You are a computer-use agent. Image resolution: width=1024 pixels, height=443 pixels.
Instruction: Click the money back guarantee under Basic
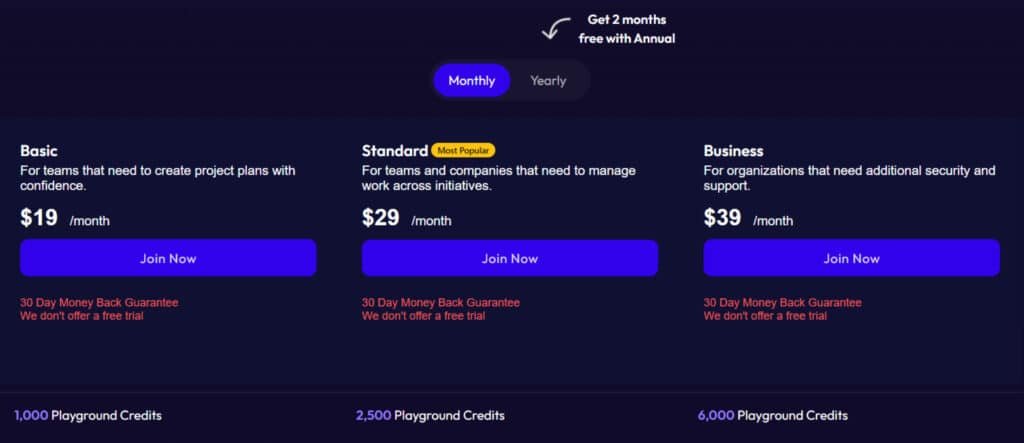click(99, 302)
